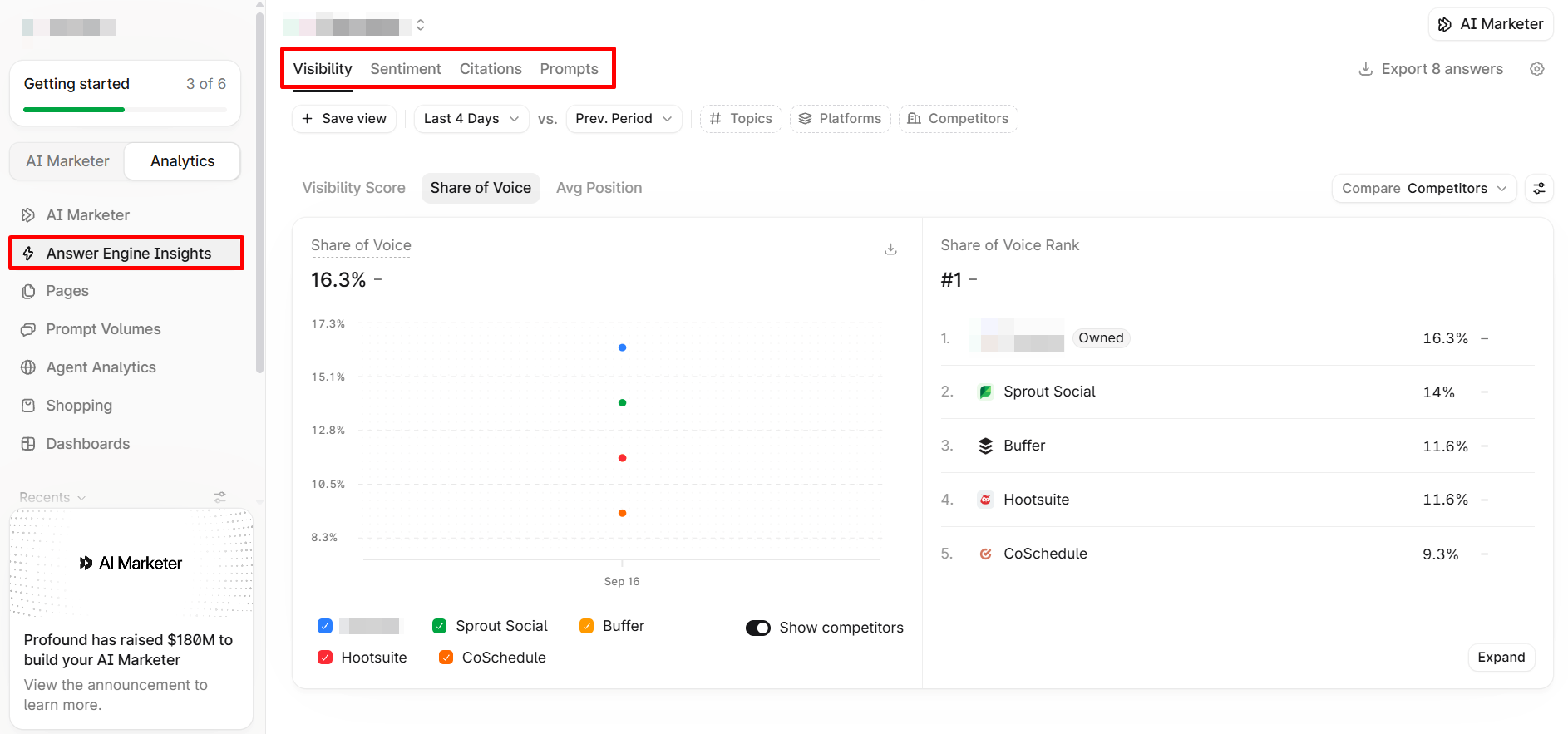
Task: Select the Visibility Score metric tab
Action: click(354, 188)
